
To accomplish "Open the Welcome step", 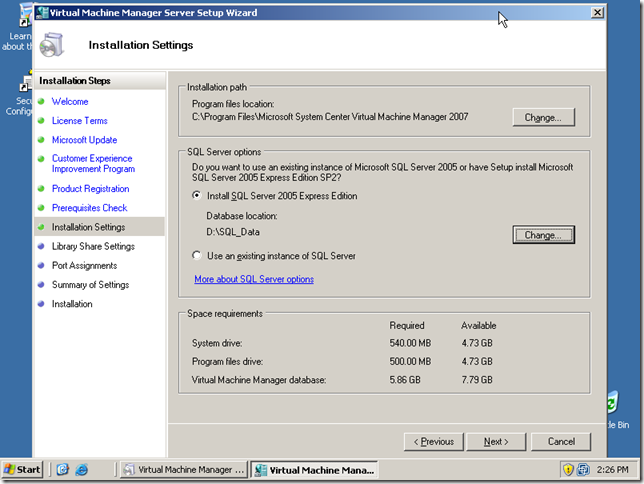I will pos(70,101).
